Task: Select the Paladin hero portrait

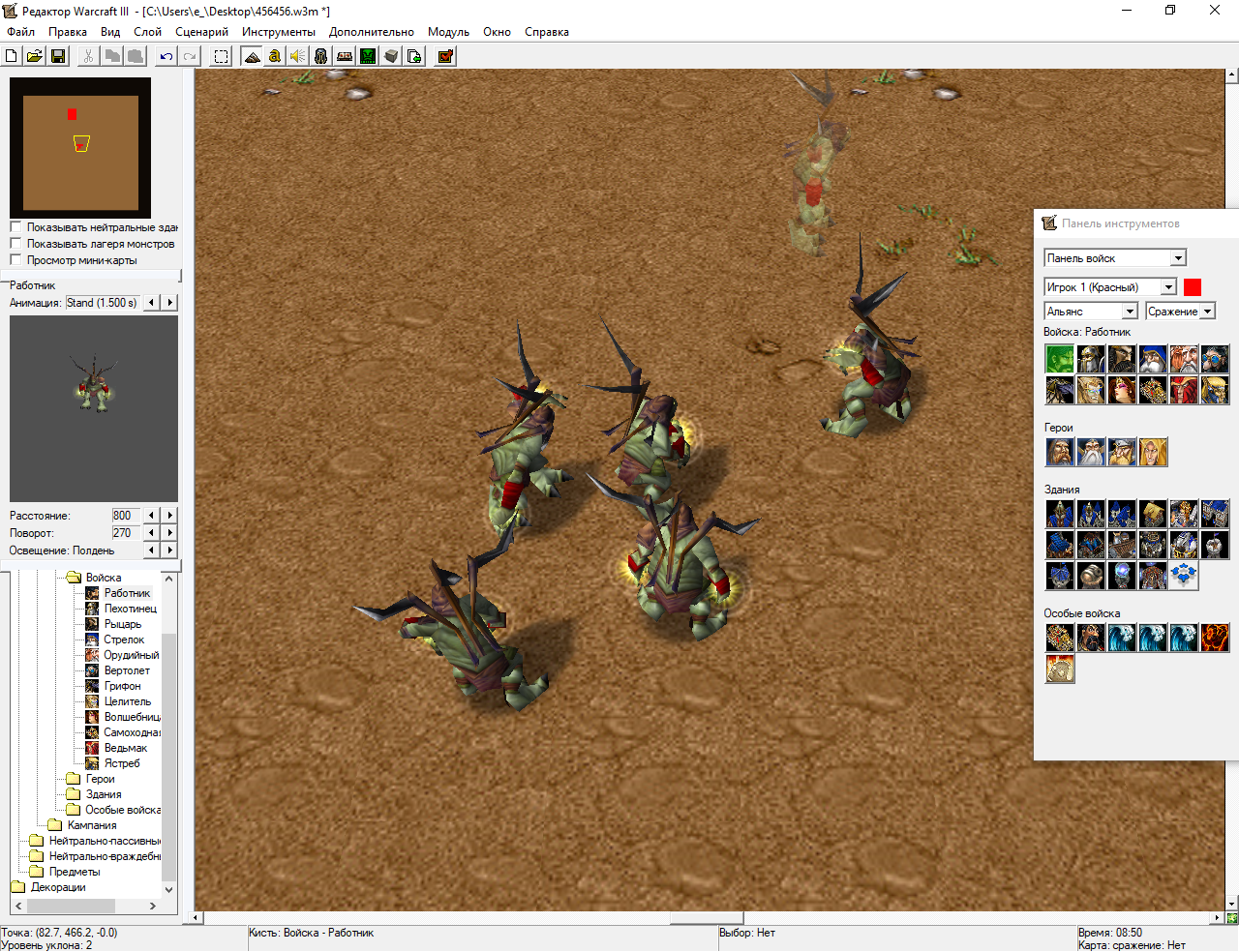Action: click(x=1060, y=452)
